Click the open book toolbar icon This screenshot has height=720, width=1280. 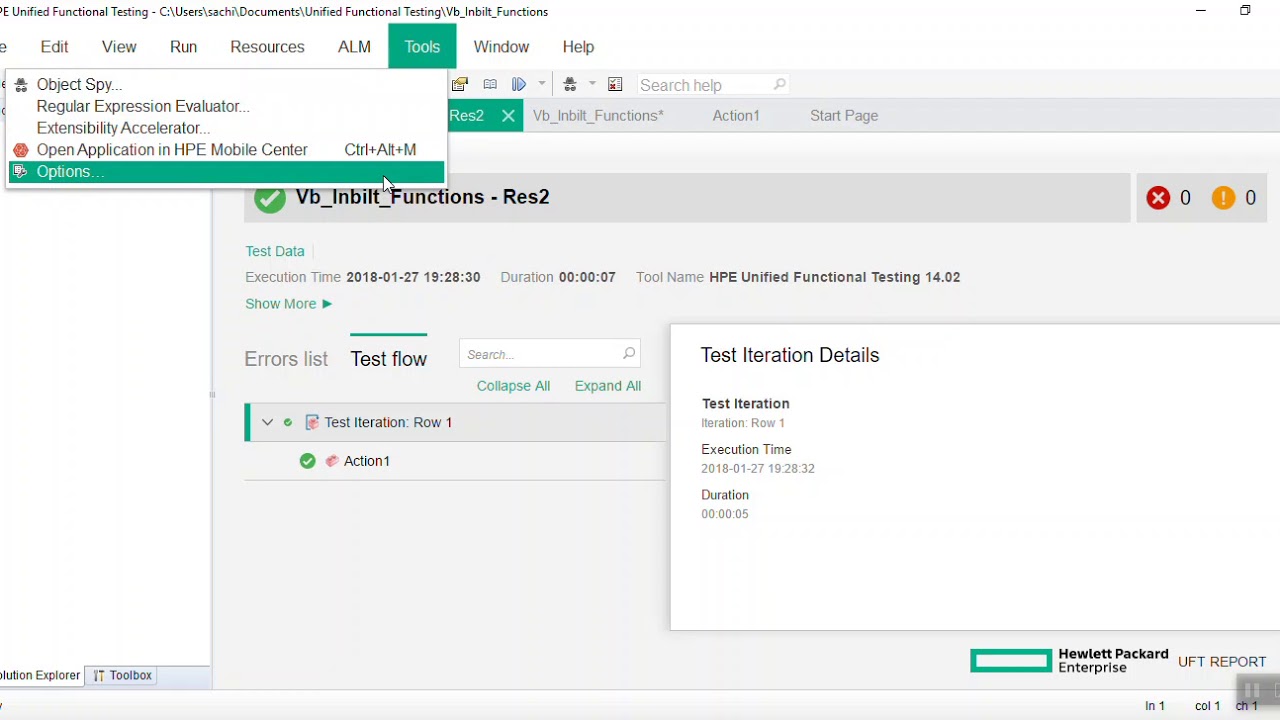[490, 85]
